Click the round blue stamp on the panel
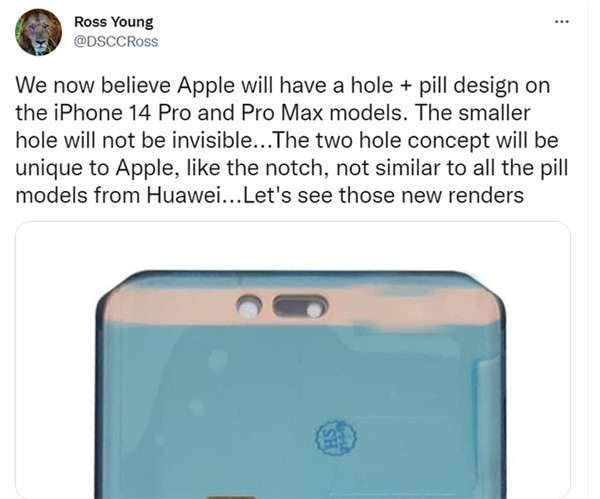Viewport: 600px width, 499px height. point(336,437)
